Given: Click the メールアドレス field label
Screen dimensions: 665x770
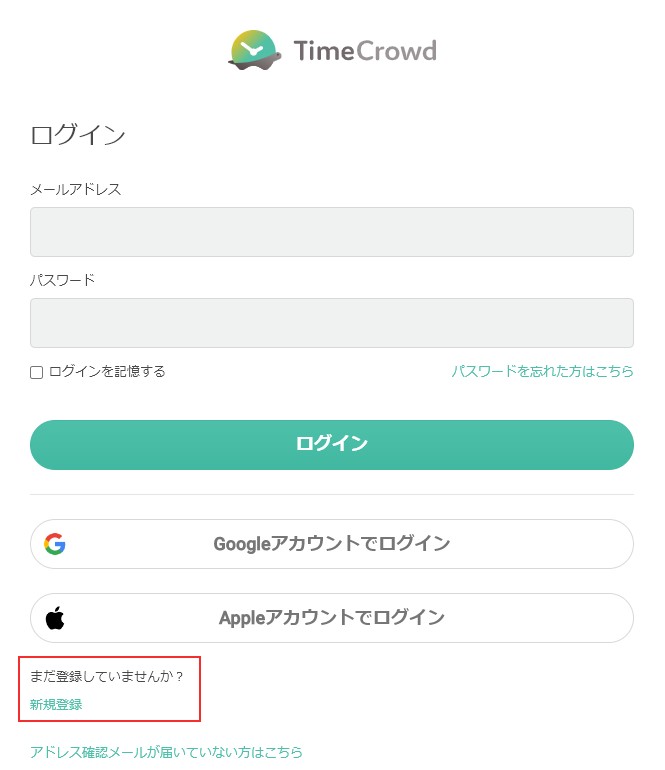Looking at the screenshot, I should pos(76,189).
